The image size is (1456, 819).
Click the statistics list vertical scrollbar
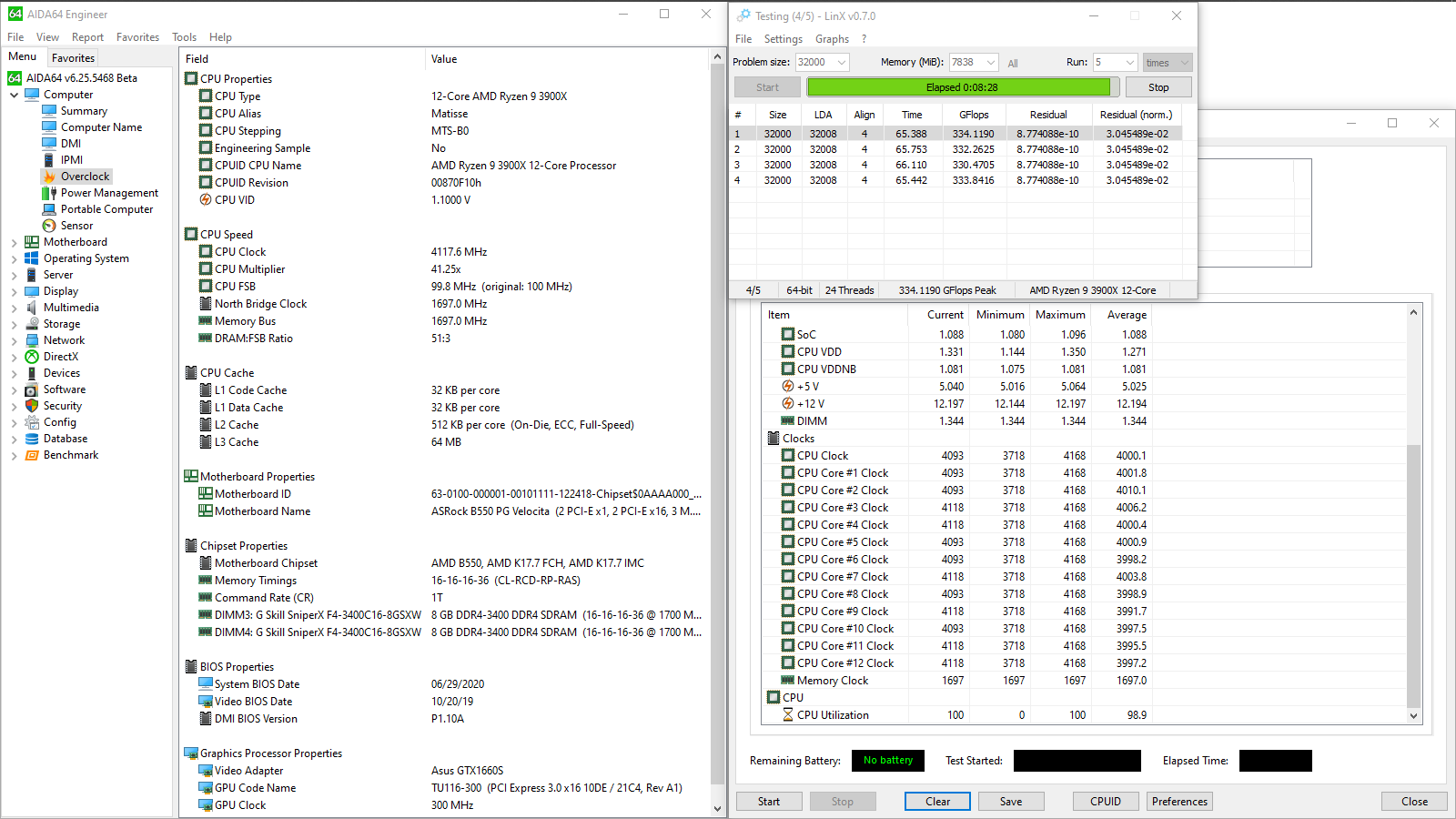click(1413, 514)
